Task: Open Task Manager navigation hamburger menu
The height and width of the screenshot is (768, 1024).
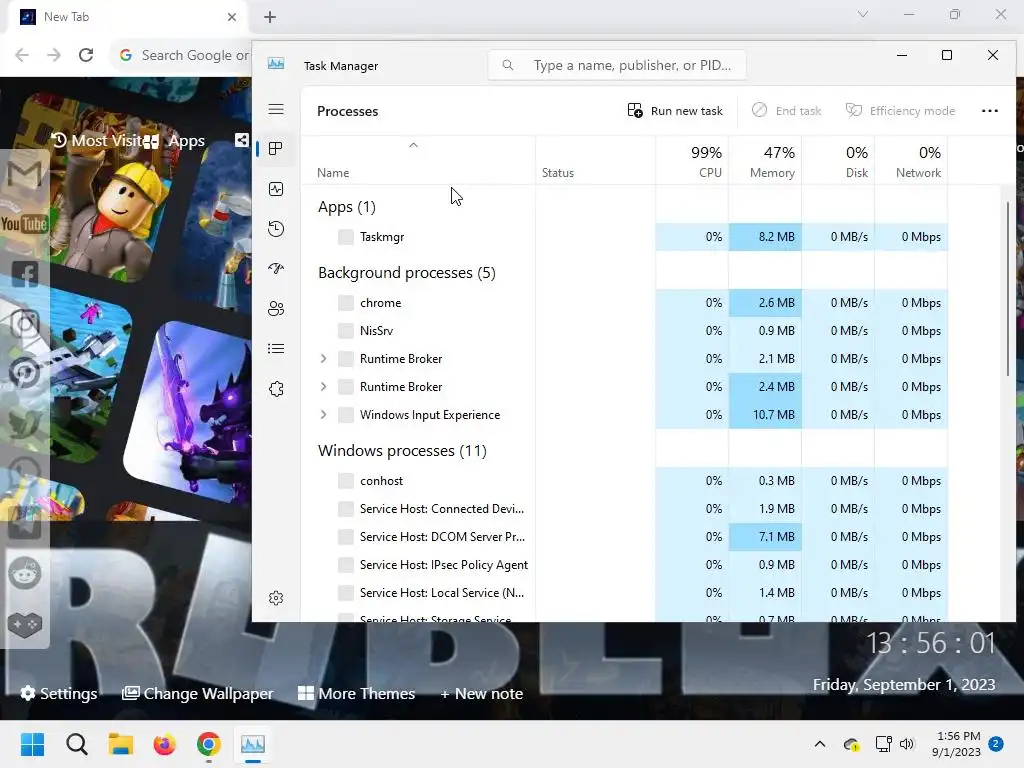Action: pos(276,109)
